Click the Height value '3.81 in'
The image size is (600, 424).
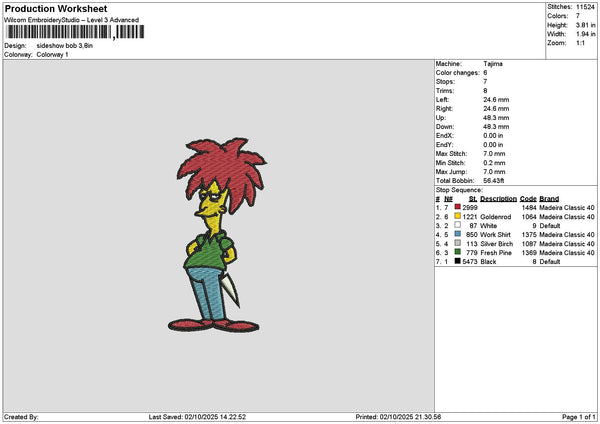[585, 25]
